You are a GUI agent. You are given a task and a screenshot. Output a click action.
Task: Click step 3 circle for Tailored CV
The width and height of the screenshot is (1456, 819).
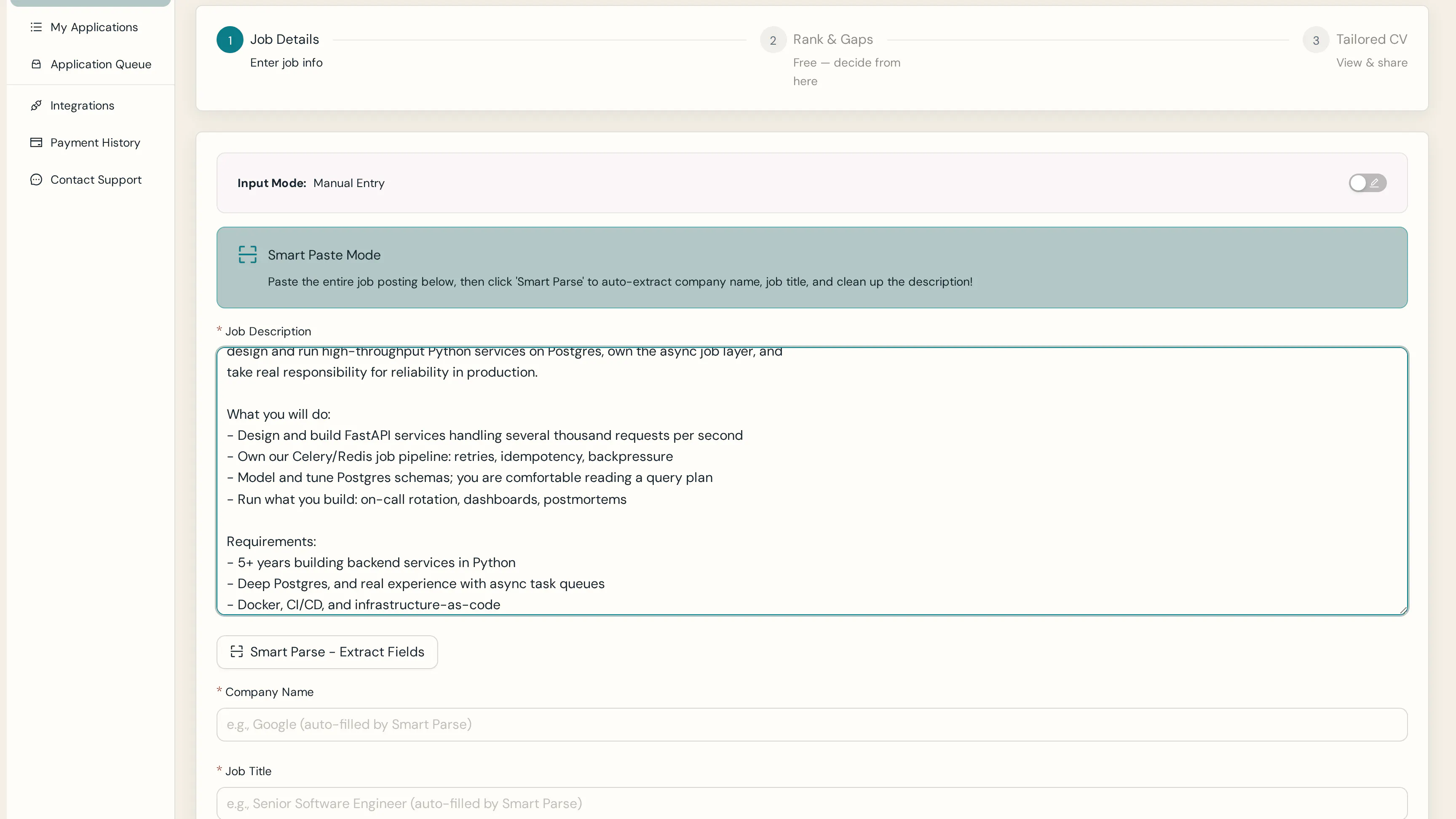click(x=1316, y=40)
